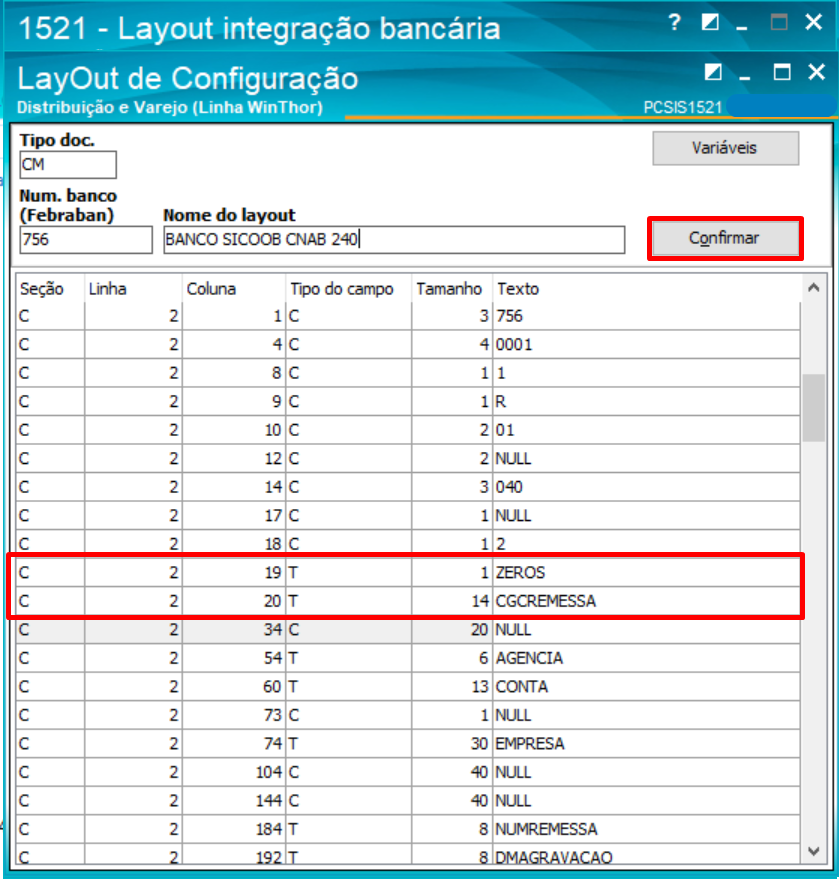The width and height of the screenshot is (839, 880).
Task: Click Tipo do campo T in NUMREMESSA row
Action: pyautogui.click(x=349, y=829)
